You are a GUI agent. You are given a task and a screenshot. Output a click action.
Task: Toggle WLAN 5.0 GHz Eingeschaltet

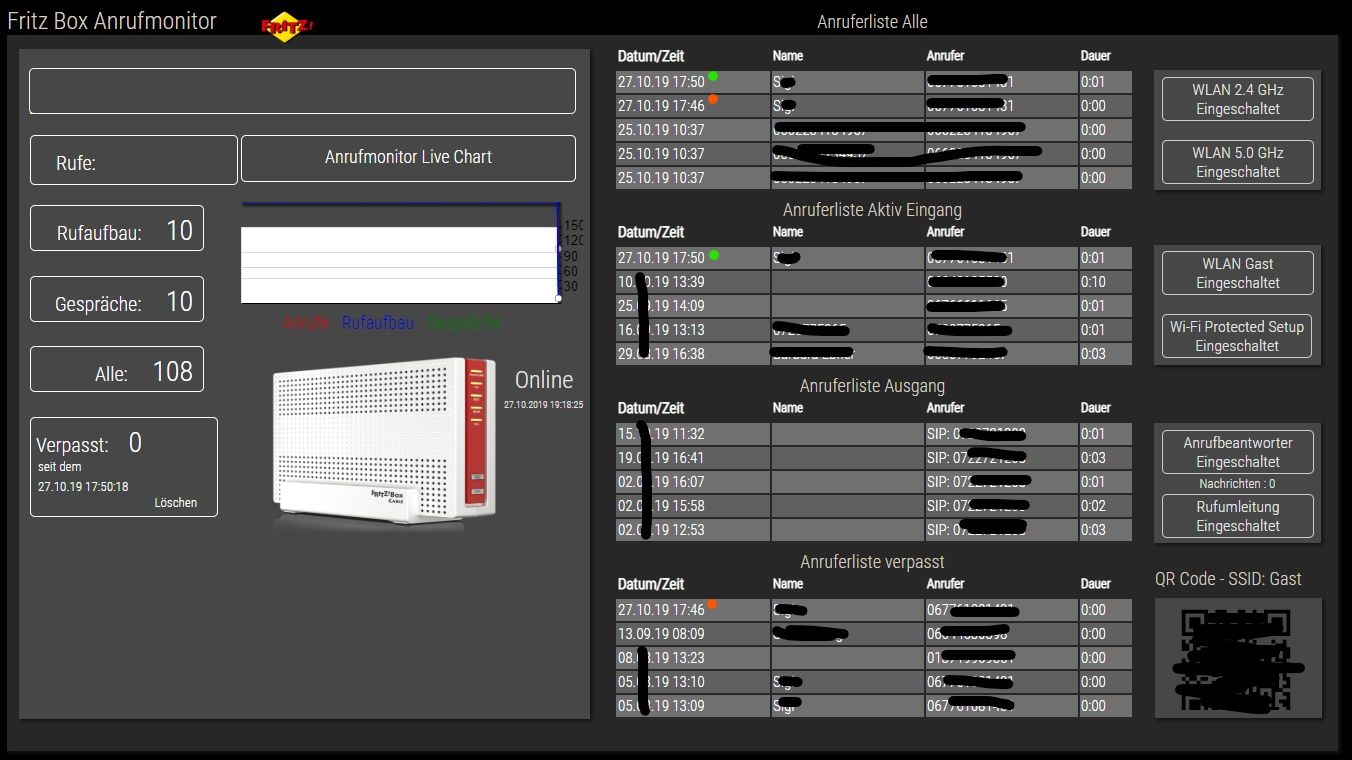coord(1237,162)
